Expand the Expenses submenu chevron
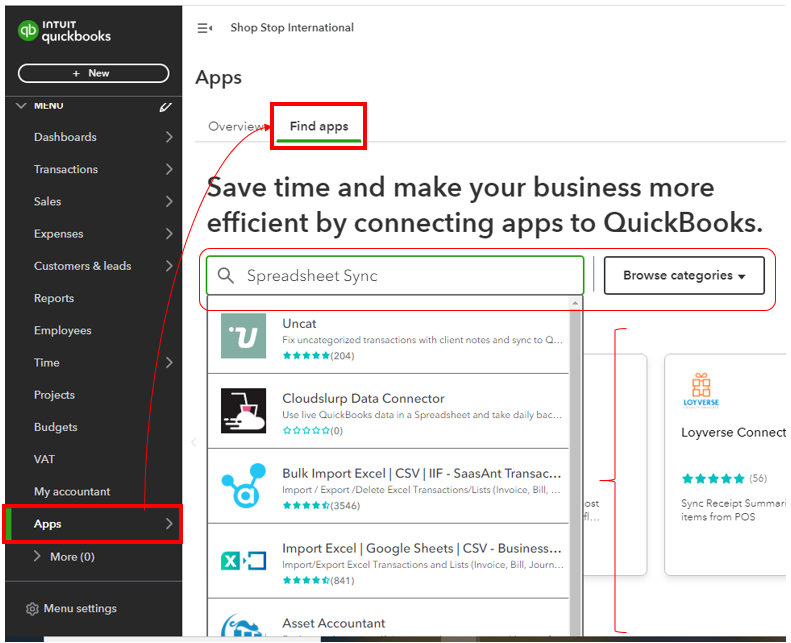The height and width of the screenshot is (643, 791). [x=169, y=234]
